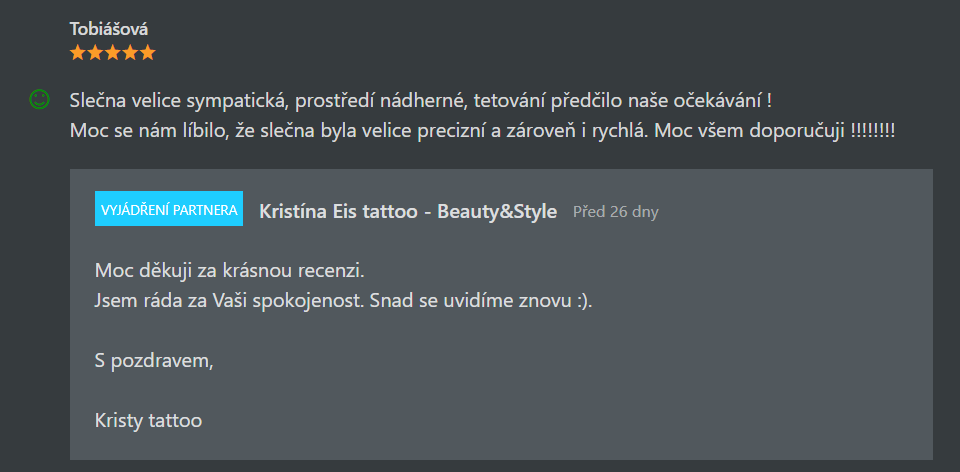
Task: Click reply text 'Moc děkuji za krásnou recenzi'
Action: 230,271
